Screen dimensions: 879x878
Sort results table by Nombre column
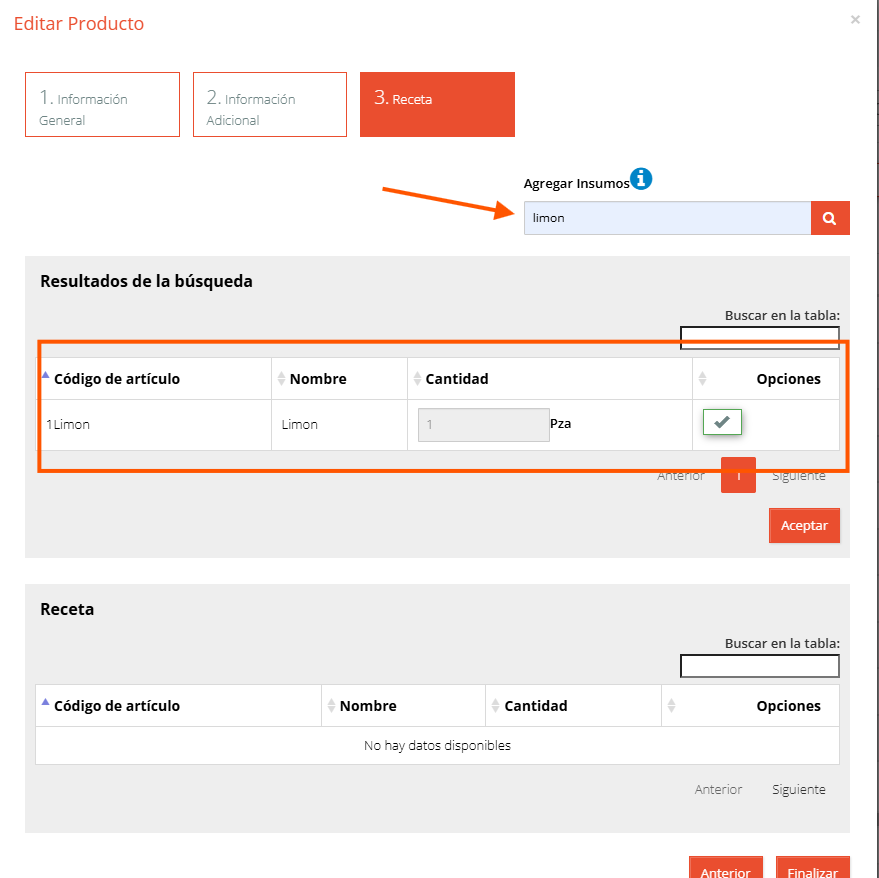click(x=339, y=379)
